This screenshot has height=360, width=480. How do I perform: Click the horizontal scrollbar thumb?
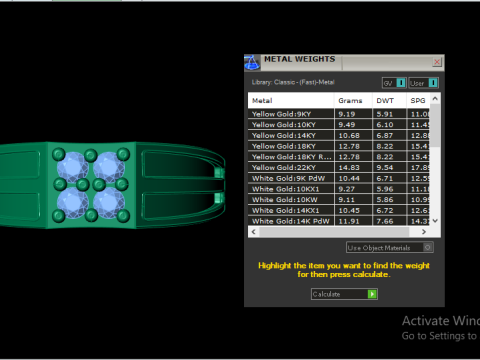tap(334, 232)
